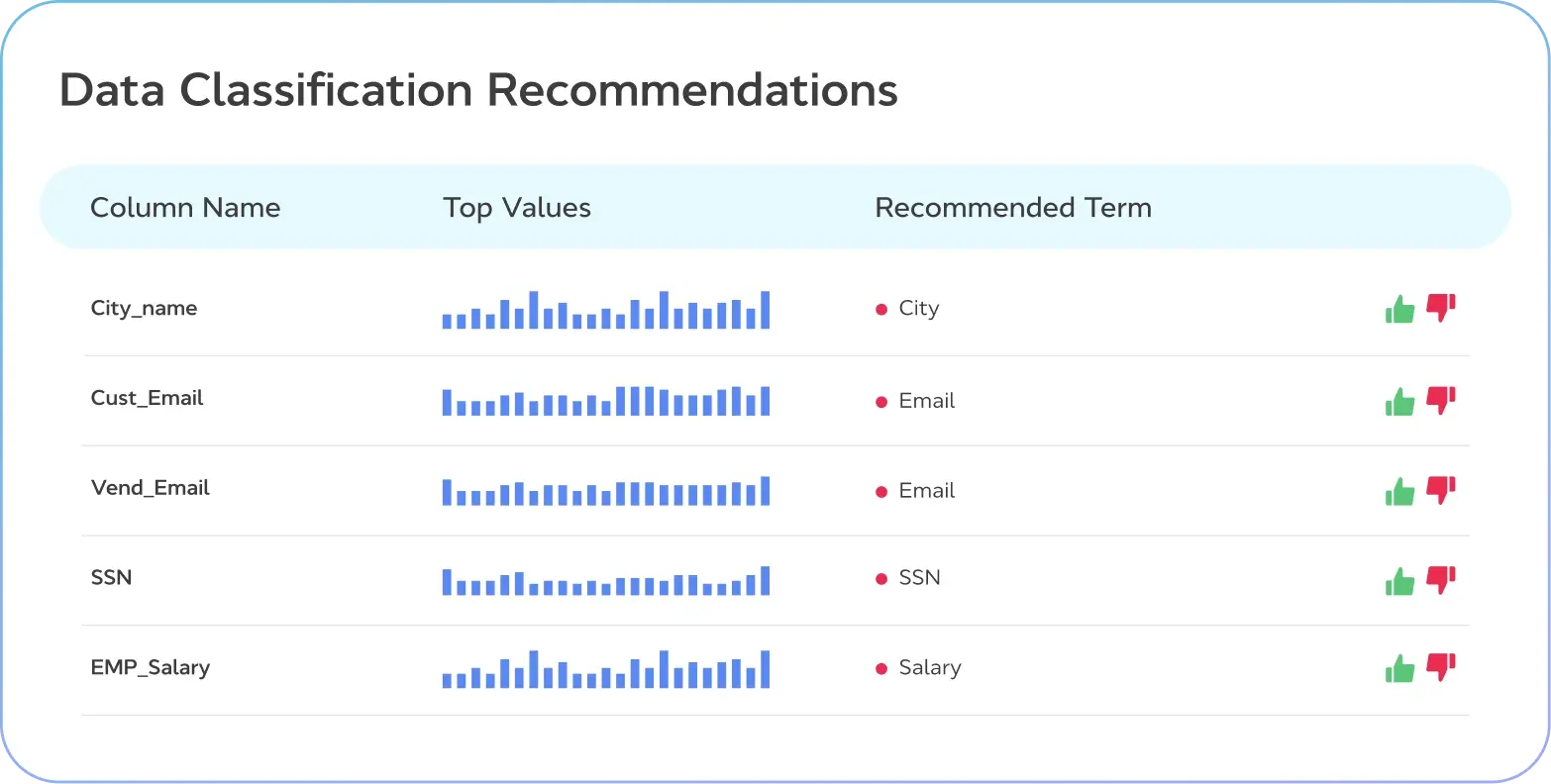This screenshot has width=1551, height=784.
Task: Thumbs up the EMP_Salary recommendation
Action: click(1399, 669)
